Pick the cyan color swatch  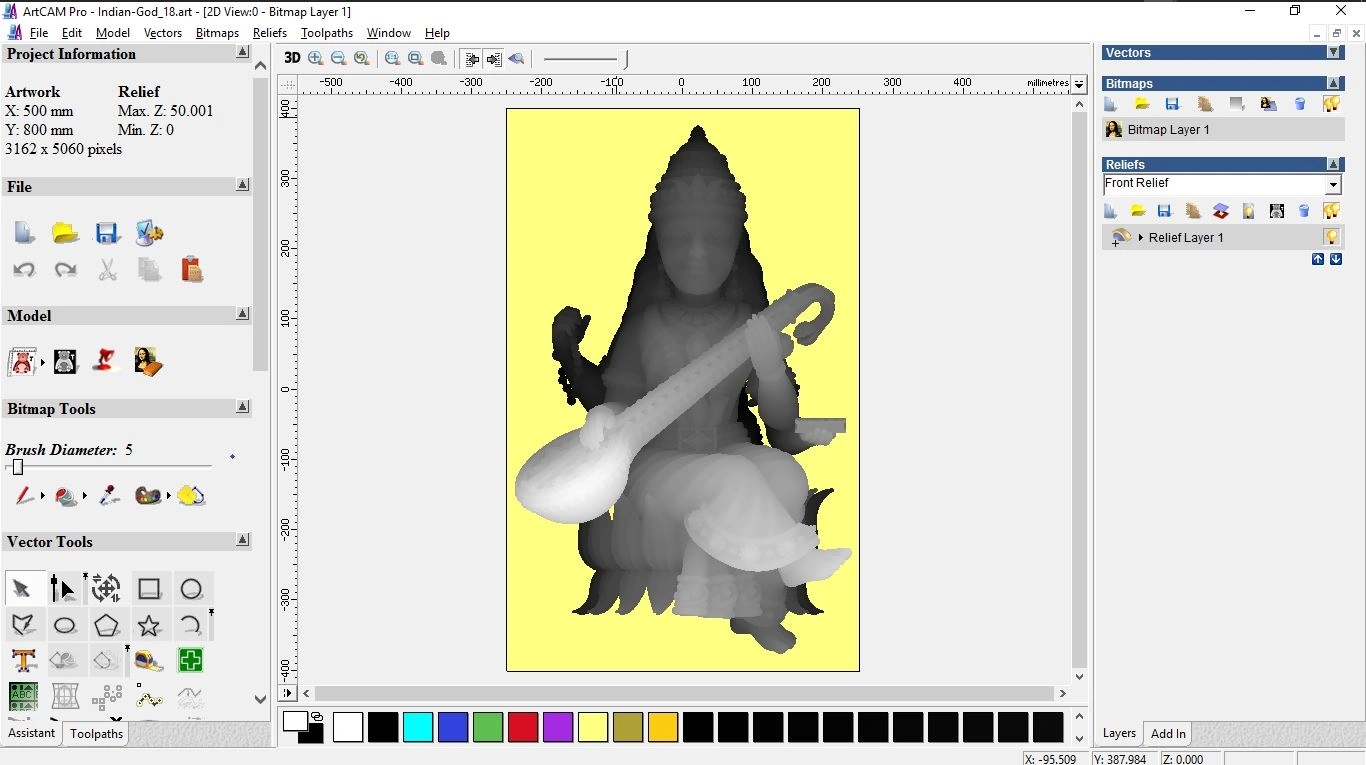coord(418,727)
